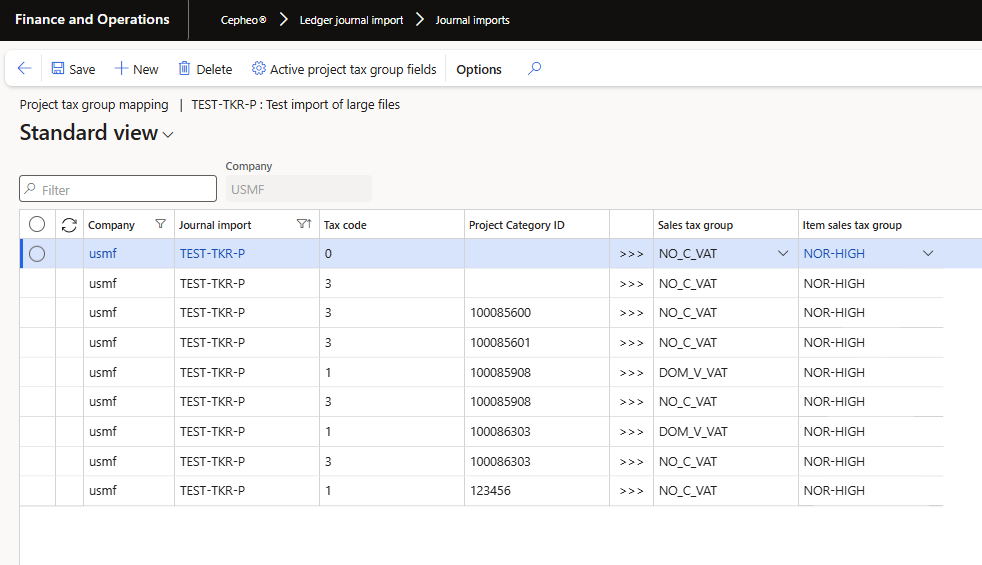Click the Save disk icon
The height and width of the screenshot is (565, 982).
(x=58, y=68)
